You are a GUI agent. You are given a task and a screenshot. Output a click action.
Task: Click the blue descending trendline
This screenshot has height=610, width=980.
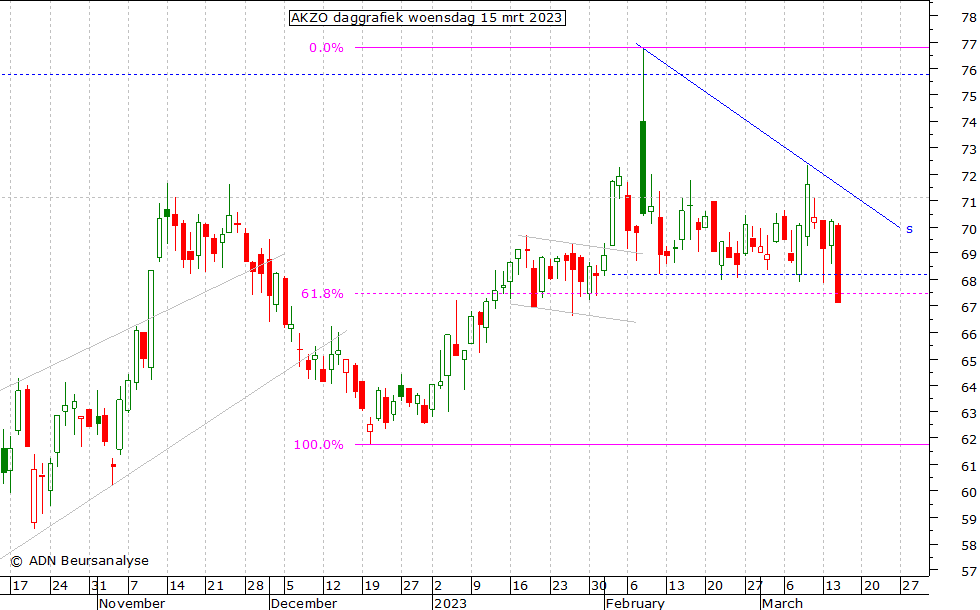pyautogui.click(x=768, y=136)
